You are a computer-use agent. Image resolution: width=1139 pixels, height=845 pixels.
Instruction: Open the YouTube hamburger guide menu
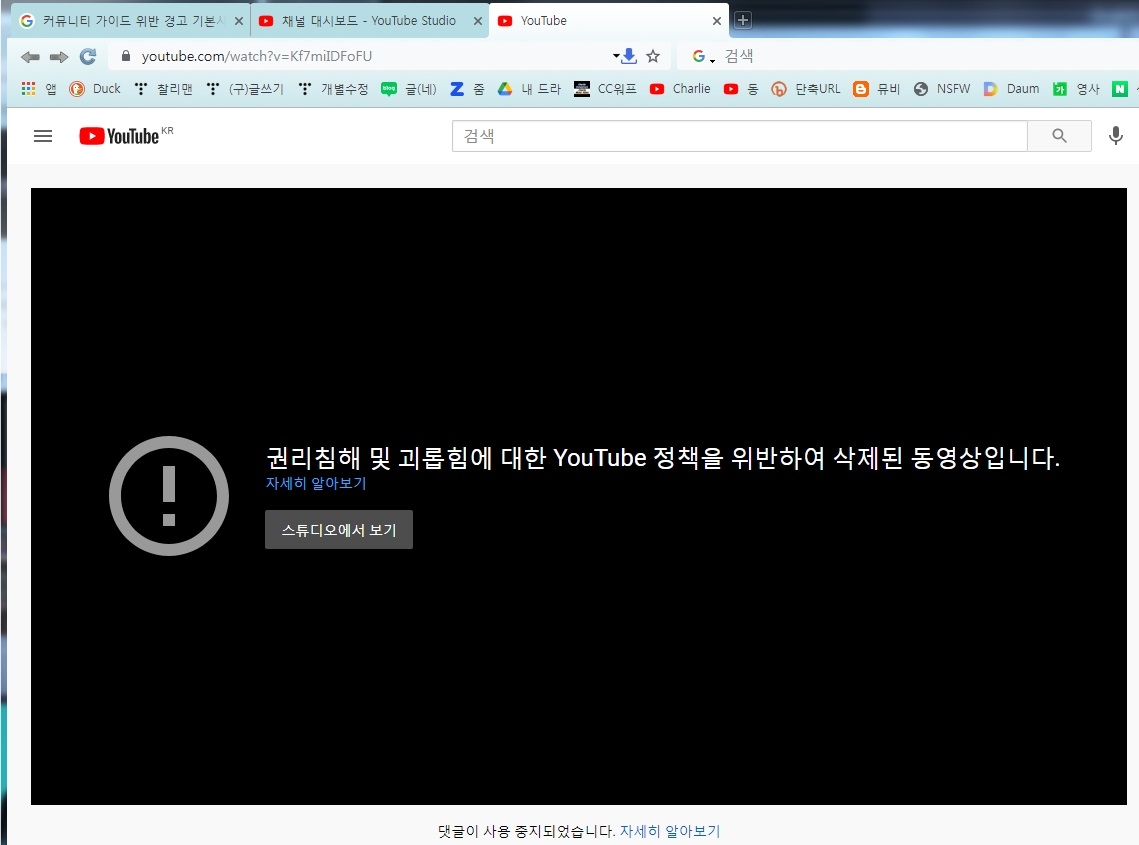pyautogui.click(x=43, y=136)
